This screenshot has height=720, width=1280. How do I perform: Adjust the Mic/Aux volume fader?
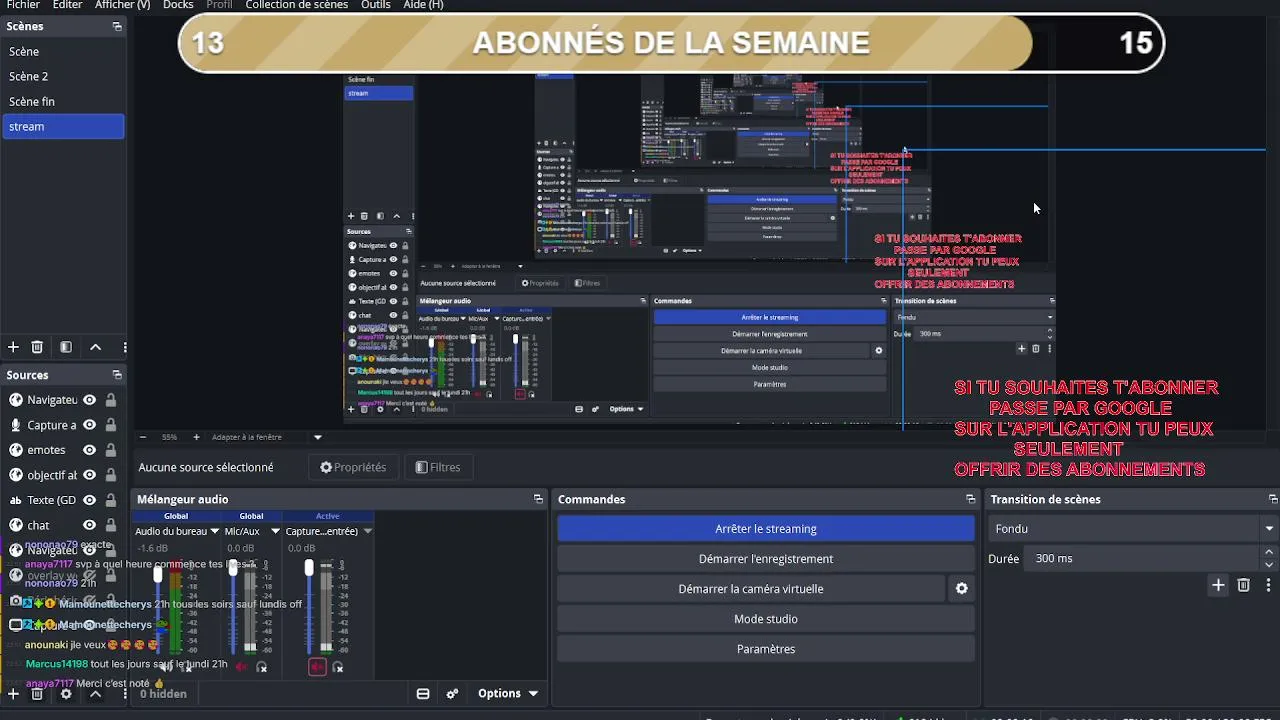[x=233, y=567]
